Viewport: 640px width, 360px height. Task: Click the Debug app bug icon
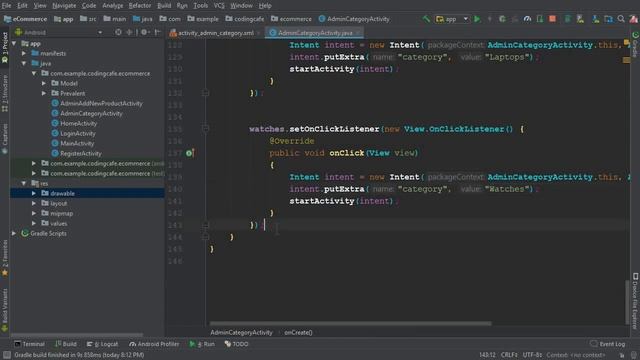coord(502,19)
